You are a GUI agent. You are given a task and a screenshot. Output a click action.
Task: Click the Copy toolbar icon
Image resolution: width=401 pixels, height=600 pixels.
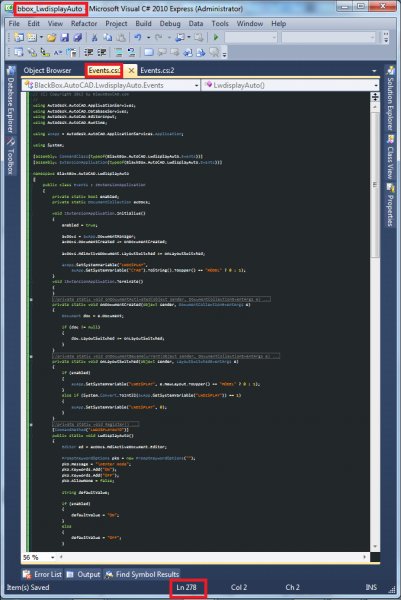(108, 37)
